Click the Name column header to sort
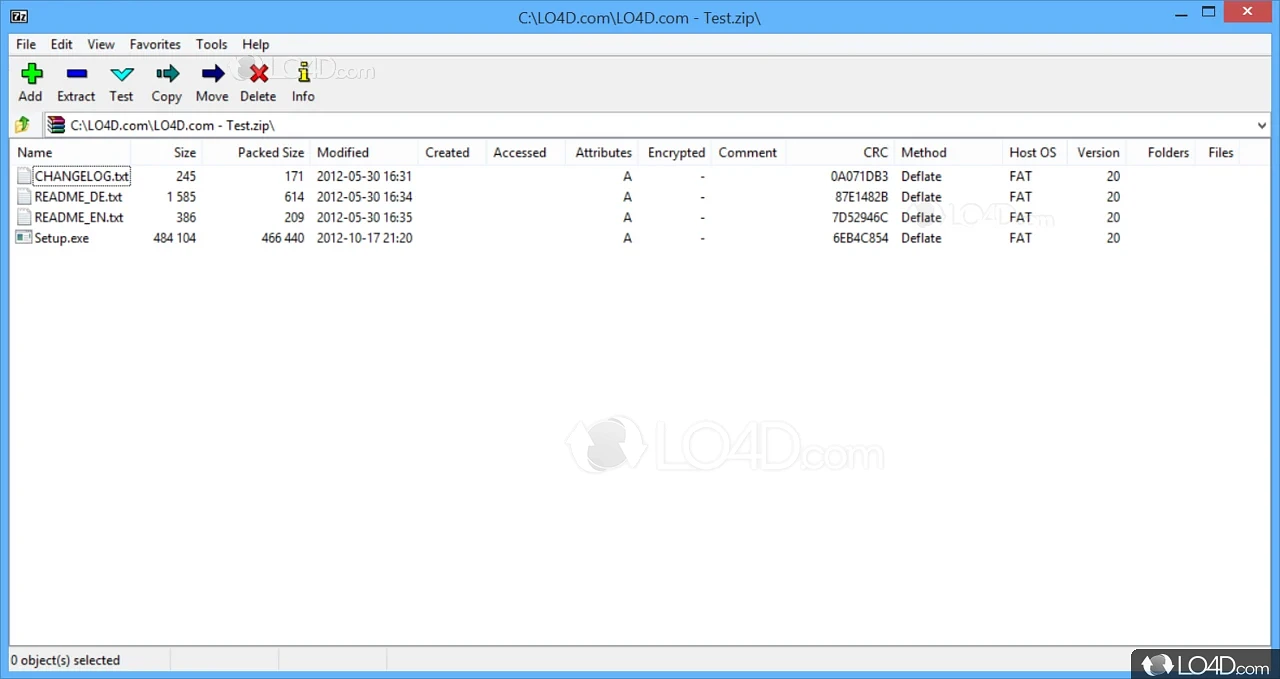The image size is (1280, 679). (x=34, y=152)
